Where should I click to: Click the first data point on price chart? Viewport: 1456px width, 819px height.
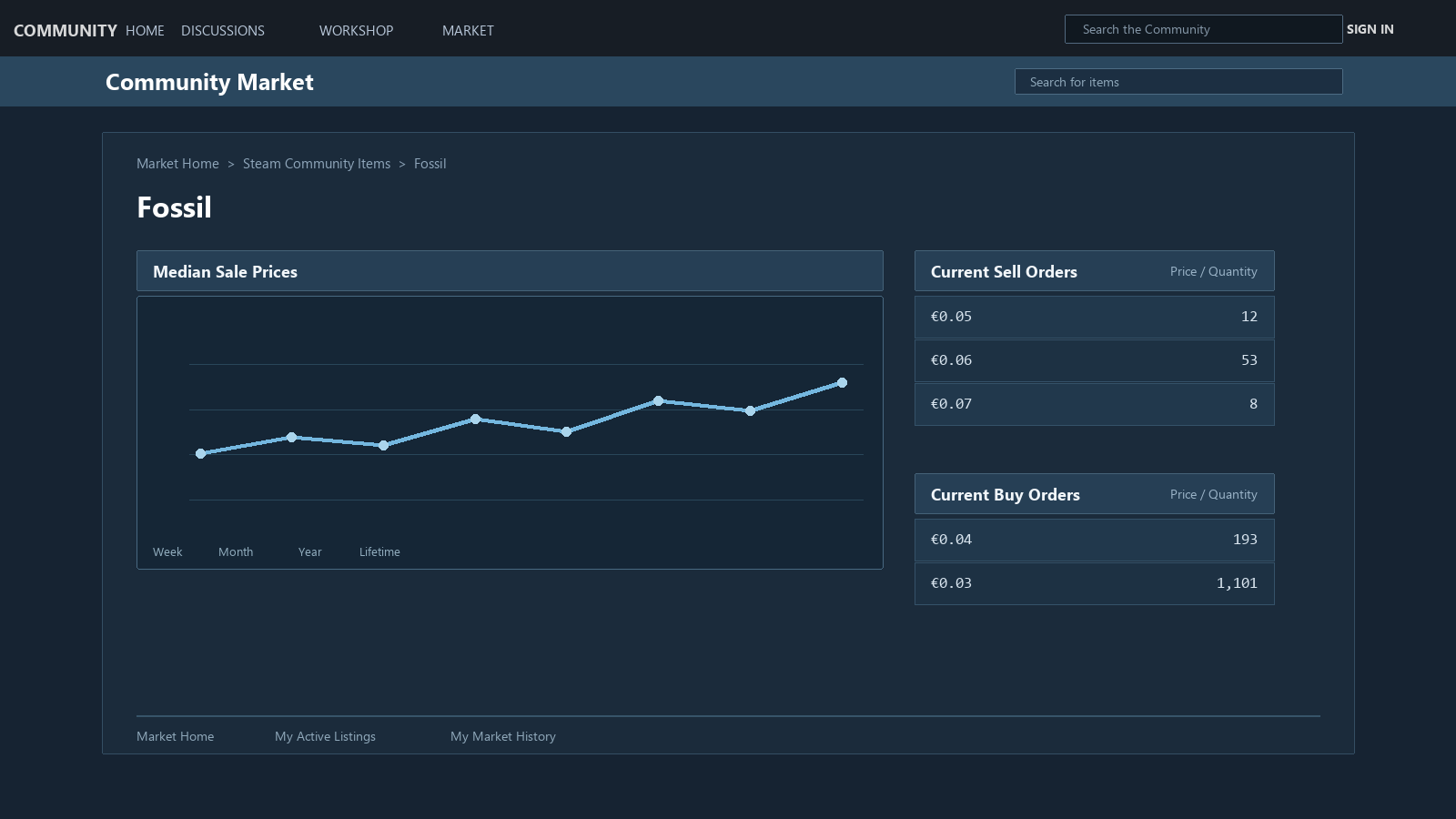click(201, 453)
